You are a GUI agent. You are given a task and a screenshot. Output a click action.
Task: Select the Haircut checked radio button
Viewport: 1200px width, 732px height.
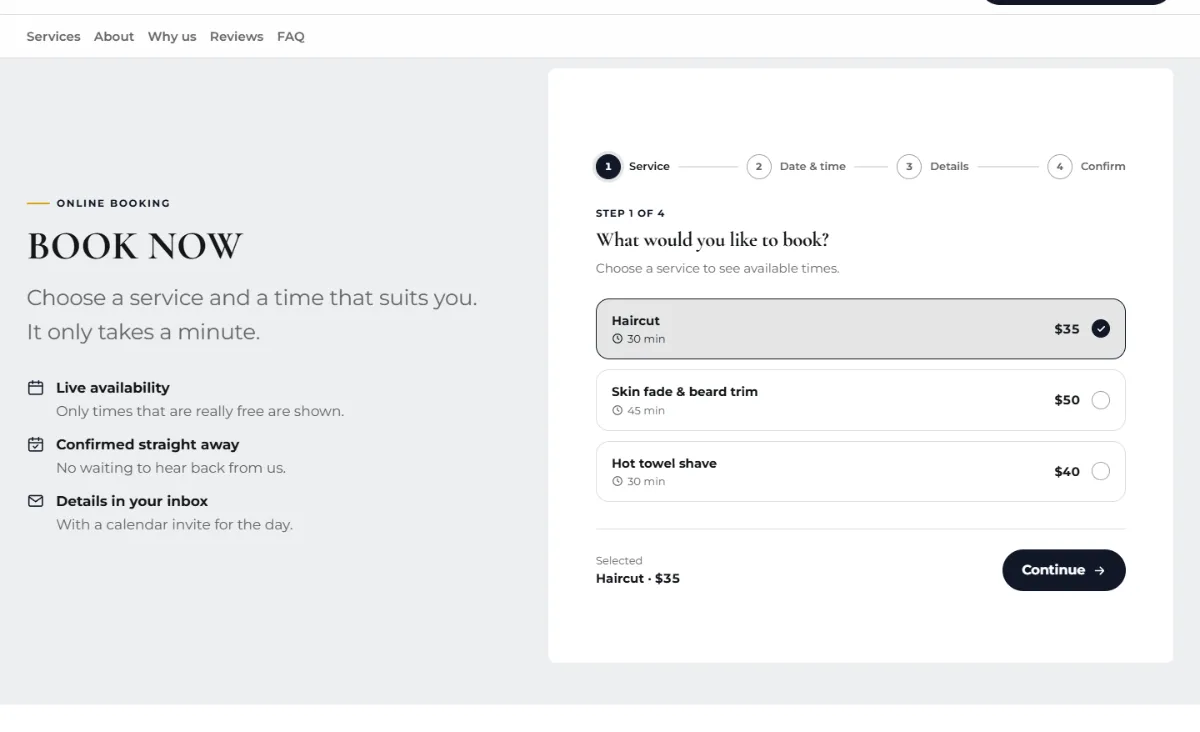coord(1101,329)
